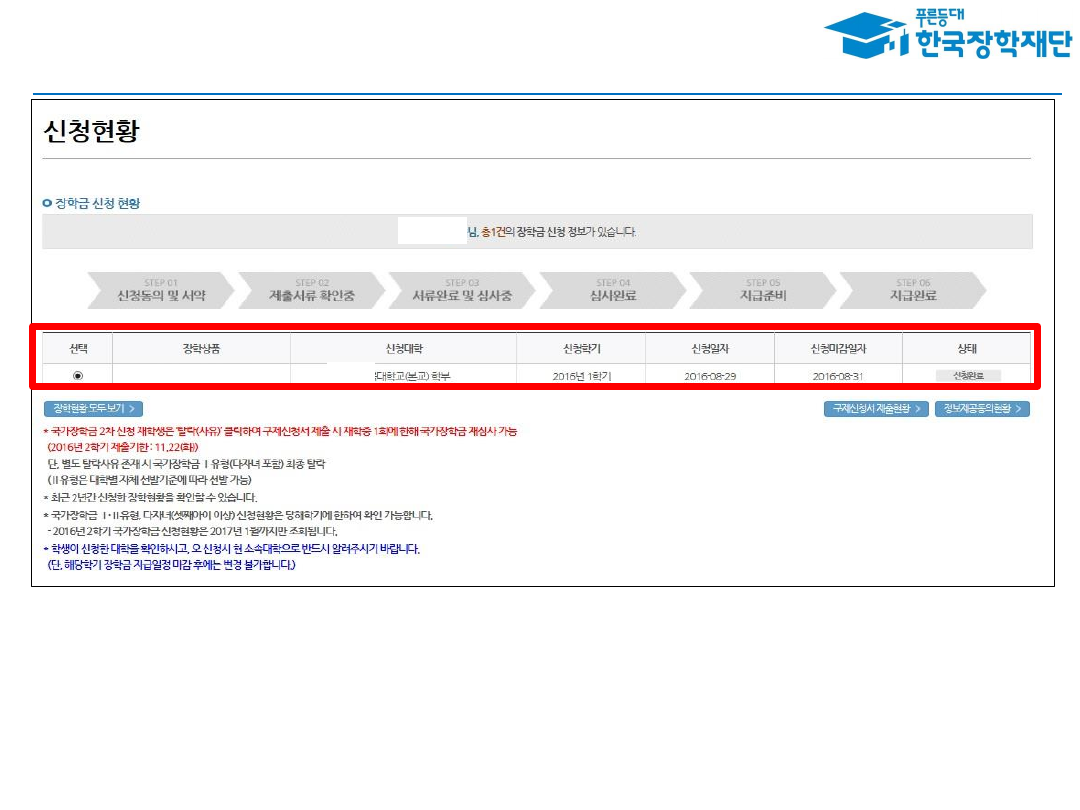Click the 신청일자 column header

click(x=710, y=349)
